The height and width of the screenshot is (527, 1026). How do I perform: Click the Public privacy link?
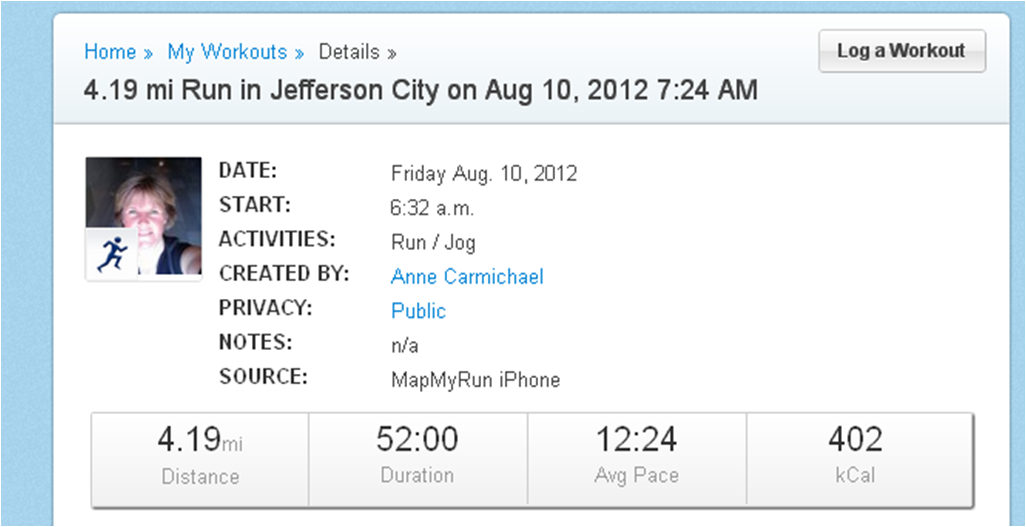(418, 311)
